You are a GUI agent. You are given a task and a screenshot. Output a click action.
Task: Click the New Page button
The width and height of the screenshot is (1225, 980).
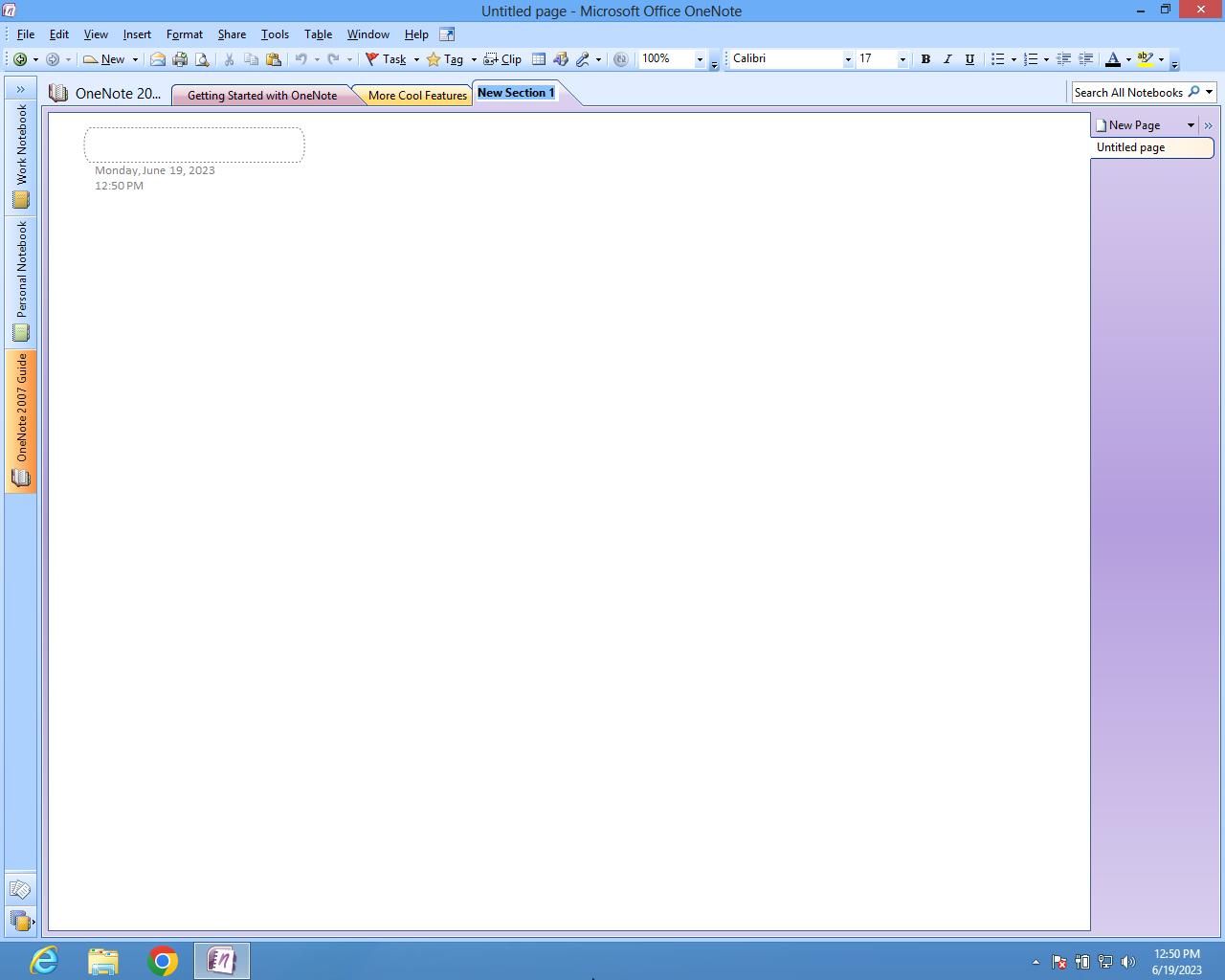tap(1134, 125)
